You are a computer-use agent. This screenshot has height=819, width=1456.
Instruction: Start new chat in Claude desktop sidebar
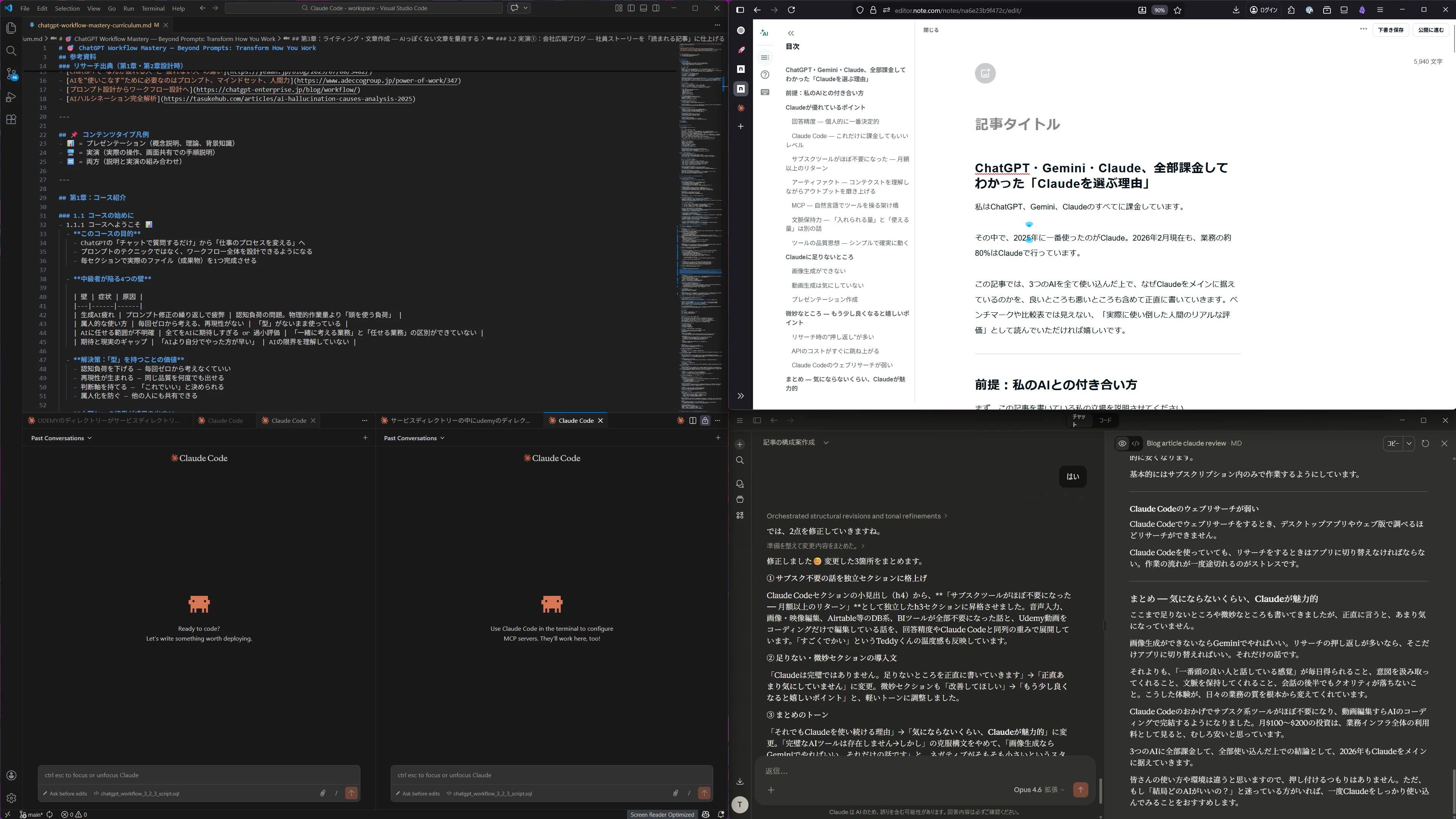point(739,444)
